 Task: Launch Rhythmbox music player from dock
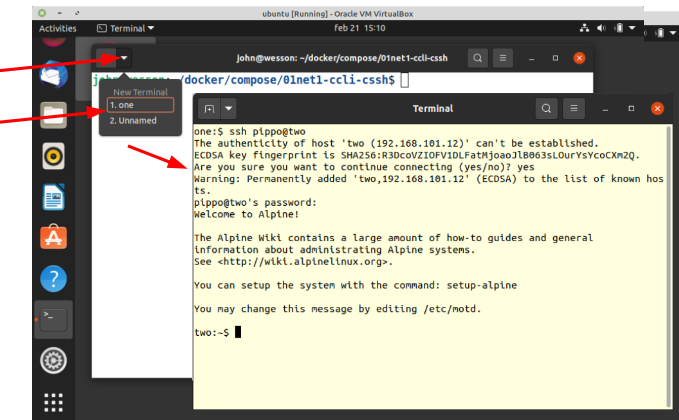[53, 156]
